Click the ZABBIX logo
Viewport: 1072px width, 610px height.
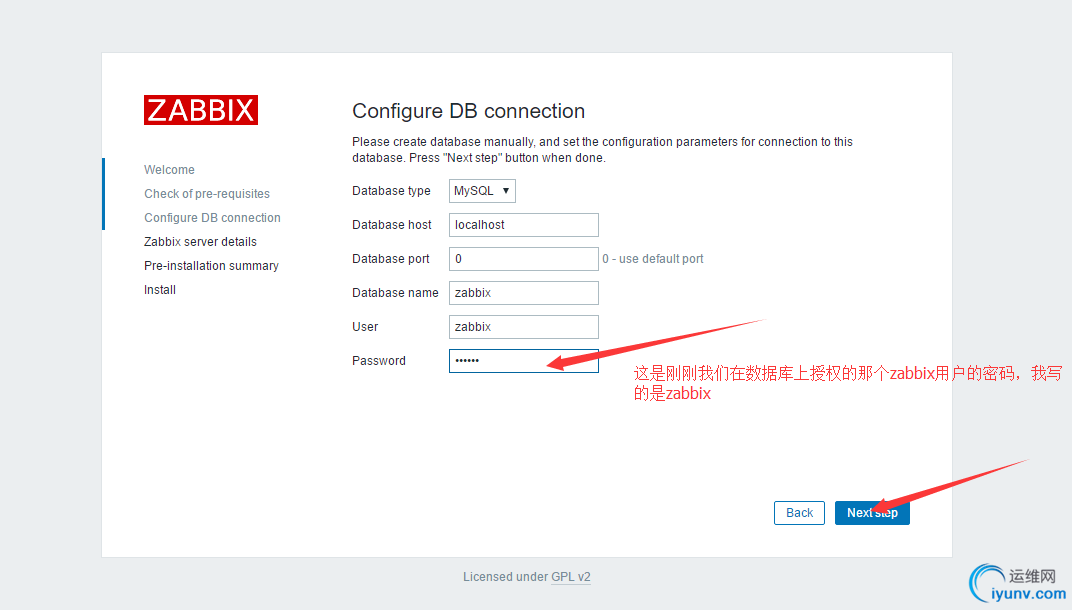[200, 110]
